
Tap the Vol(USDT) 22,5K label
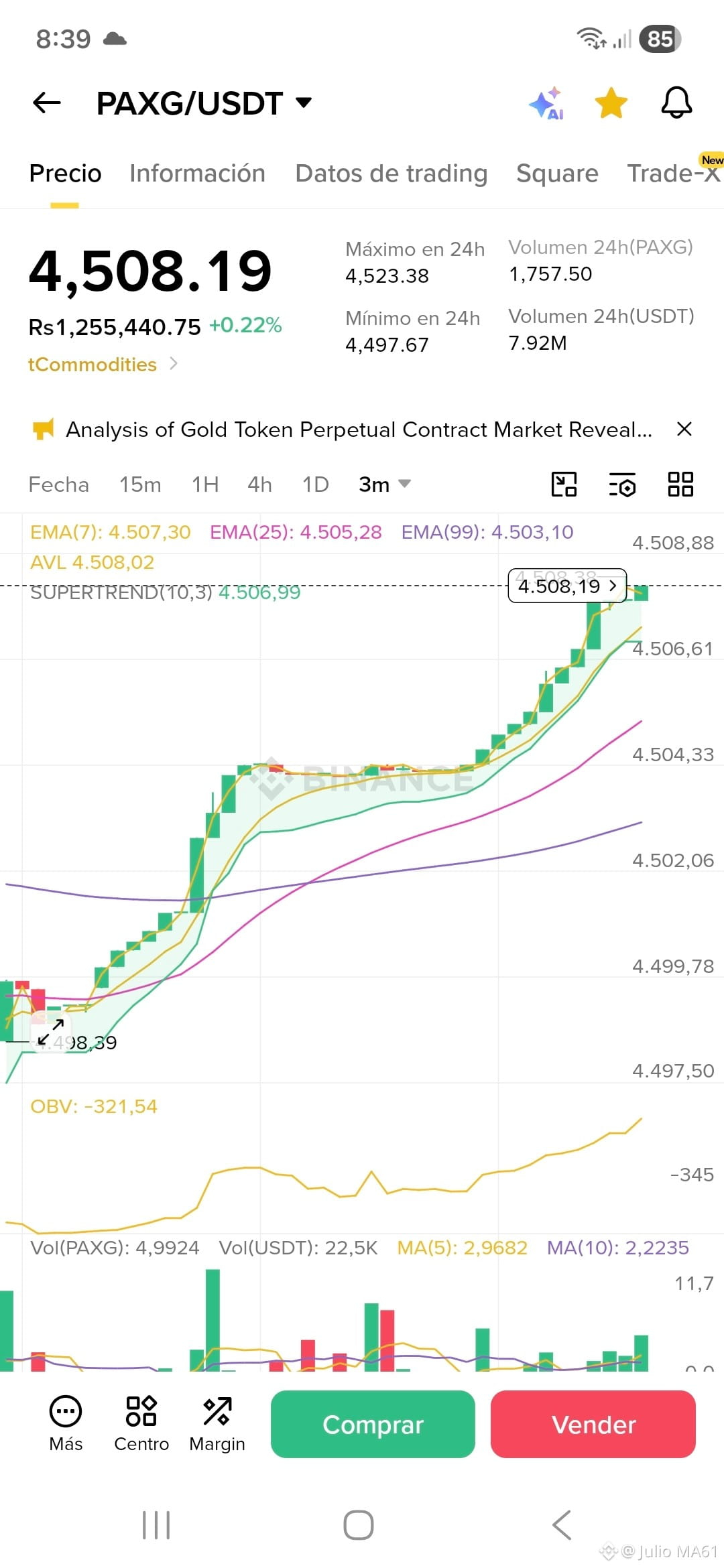click(298, 1248)
